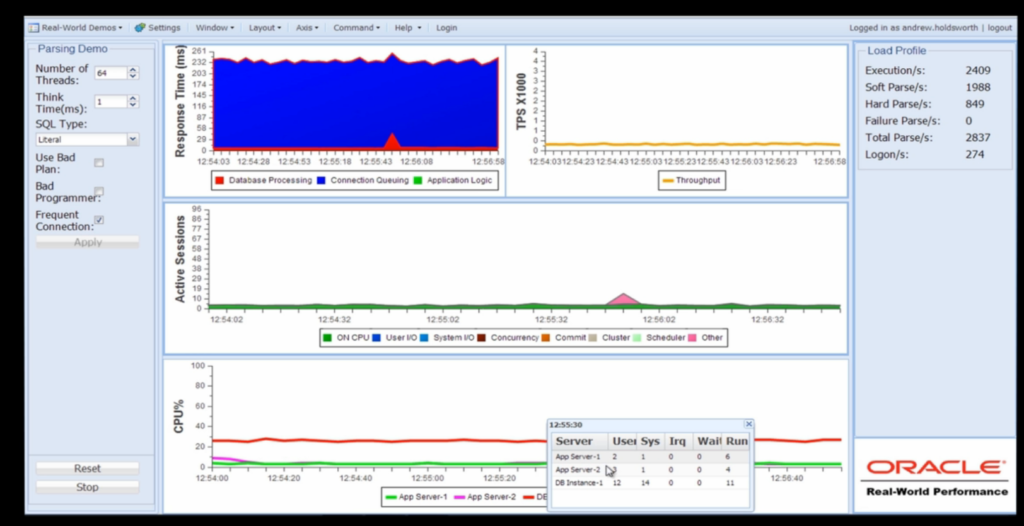Open the Layout menu

point(264,27)
